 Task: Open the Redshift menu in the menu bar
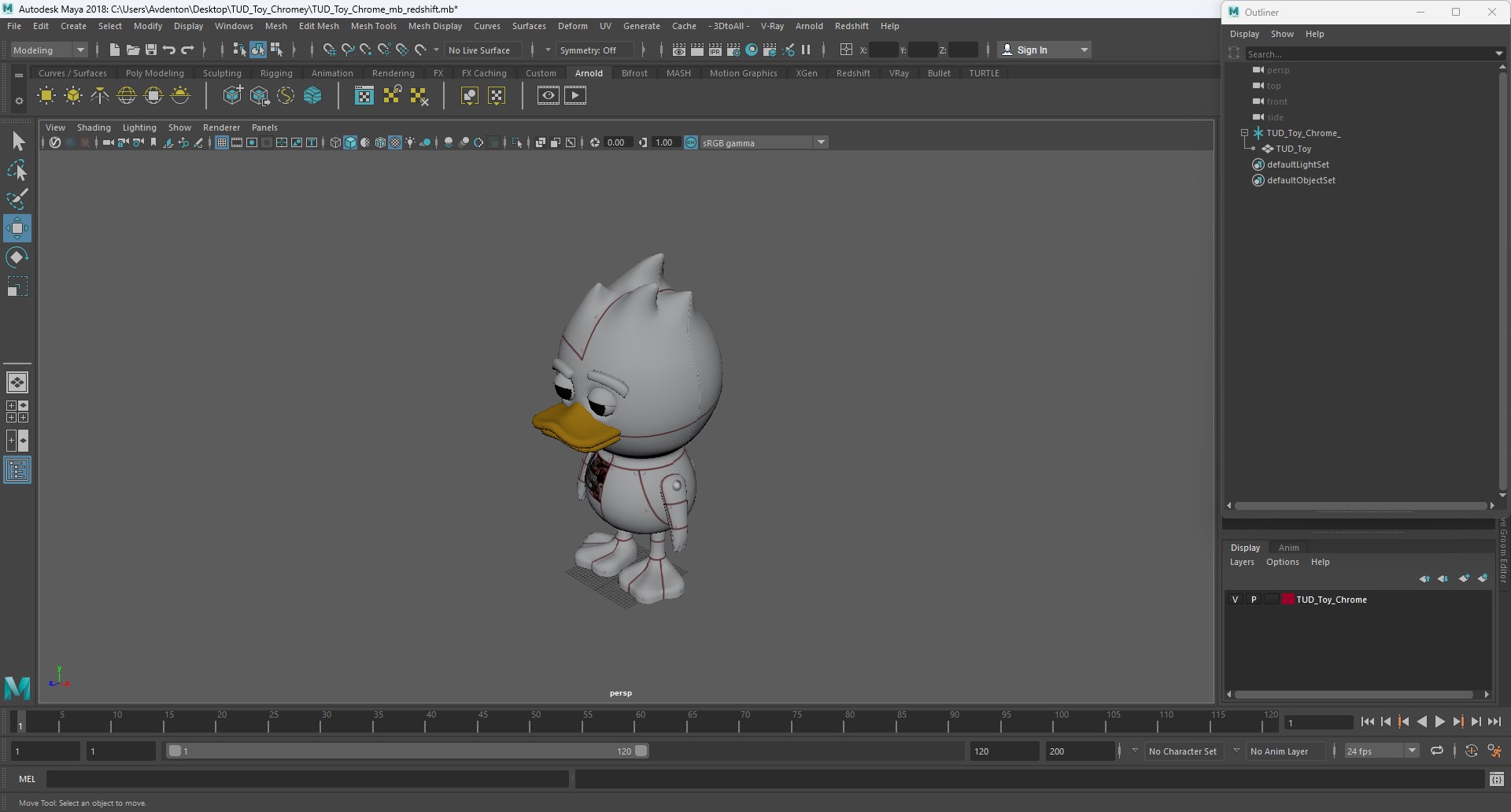(852, 26)
